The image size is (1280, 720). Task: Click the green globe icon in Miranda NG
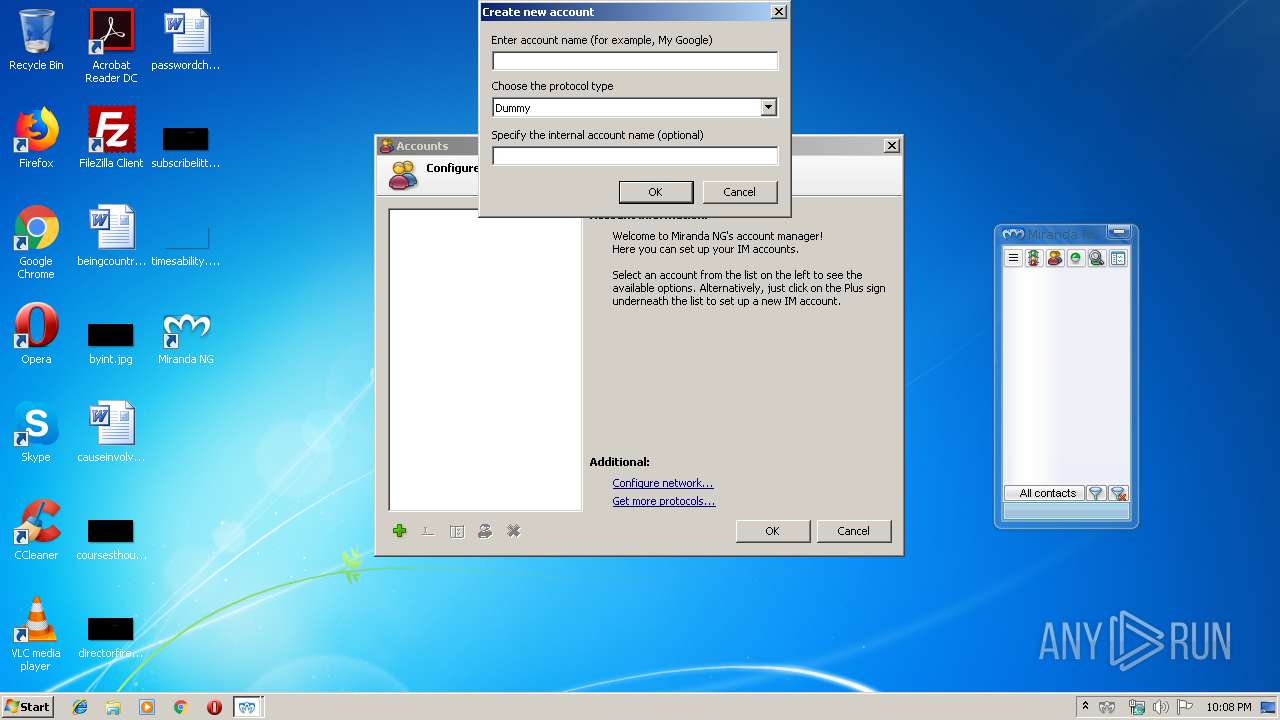tap(1076, 258)
